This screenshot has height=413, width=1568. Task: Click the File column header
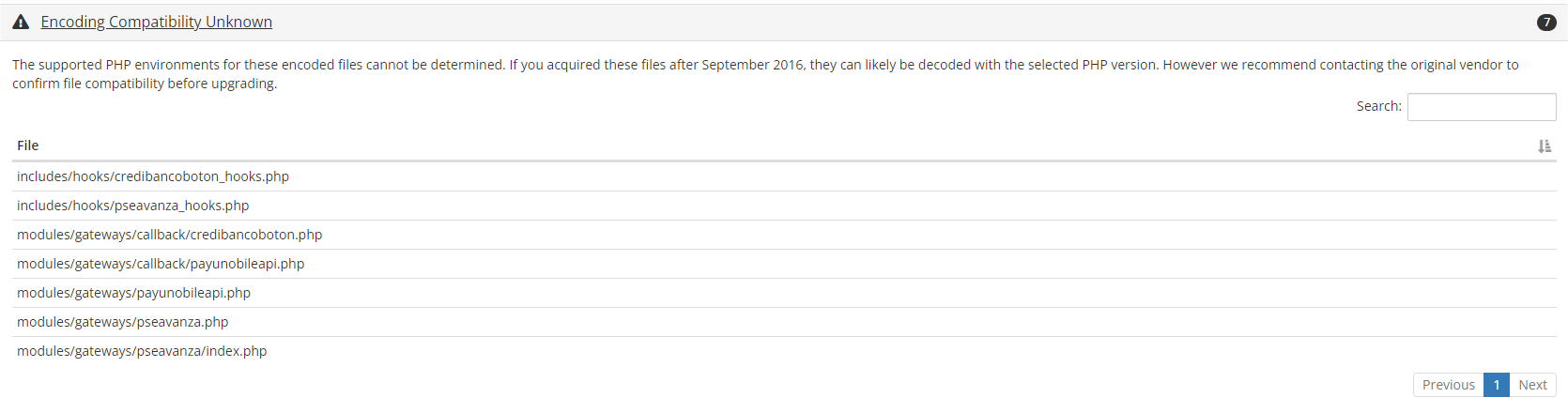(x=28, y=145)
